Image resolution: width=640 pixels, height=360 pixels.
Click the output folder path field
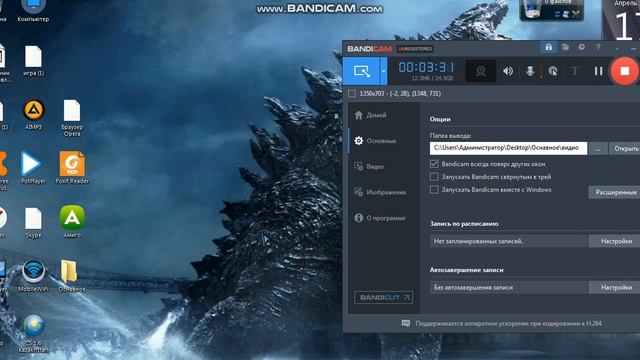click(508, 148)
